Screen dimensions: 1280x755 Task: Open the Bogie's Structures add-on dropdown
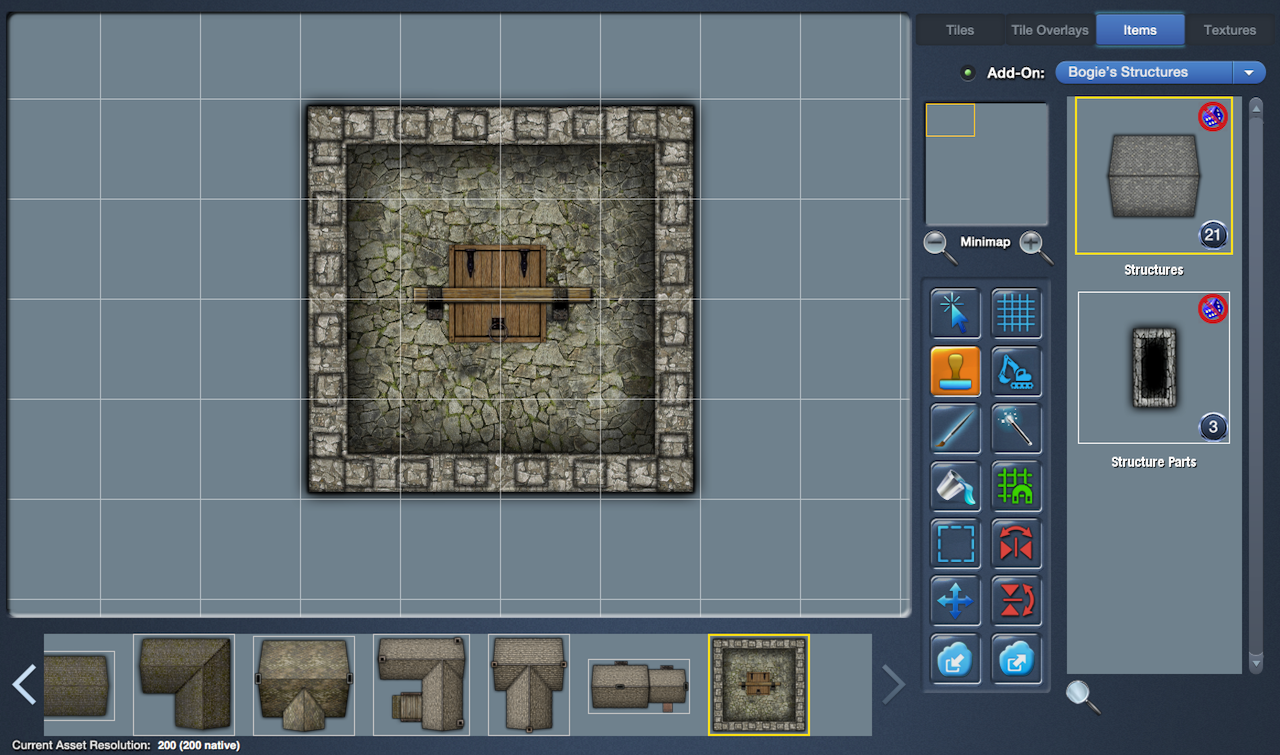(1248, 72)
